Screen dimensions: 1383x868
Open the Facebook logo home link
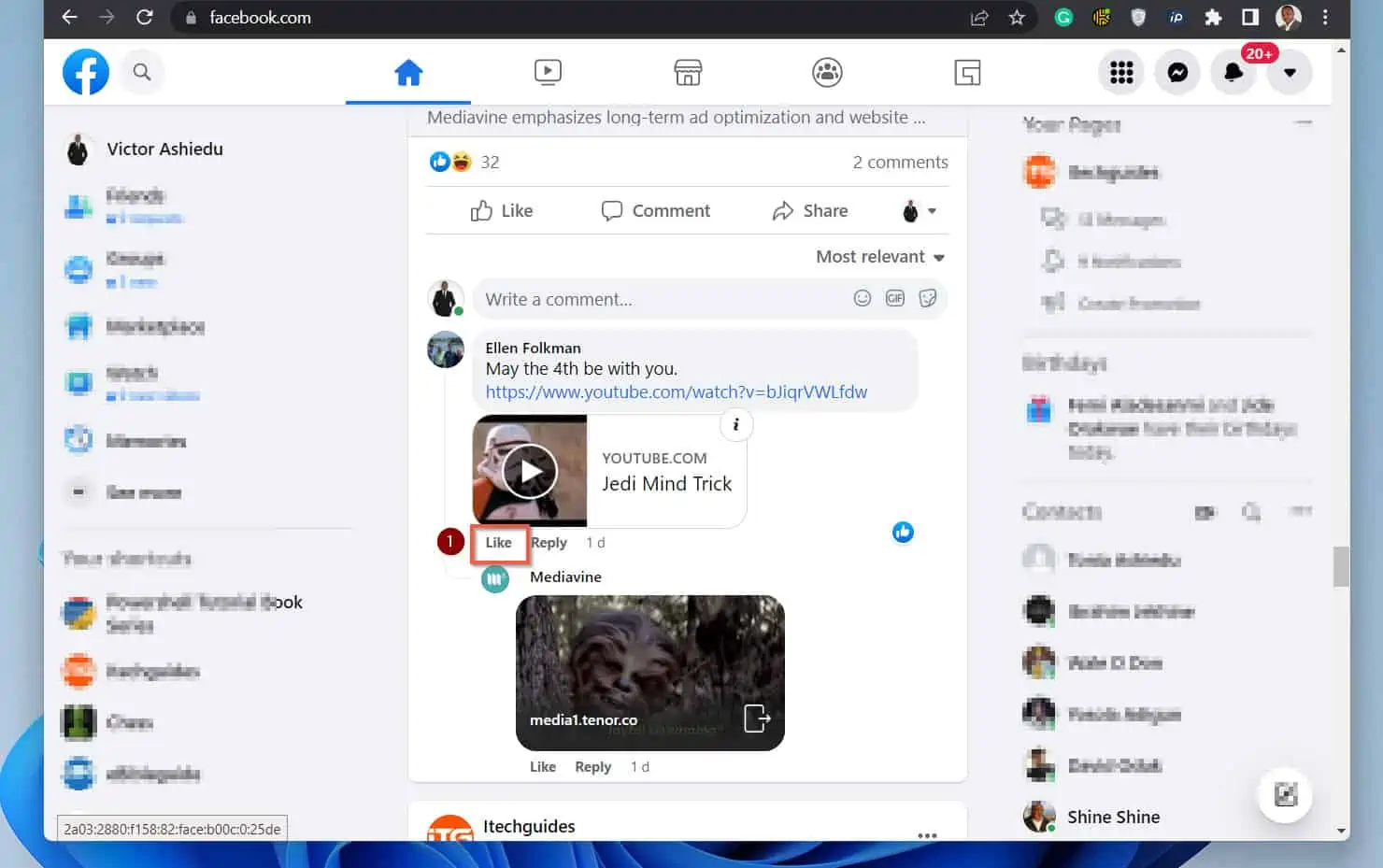pyautogui.click(x=86, y=72)
